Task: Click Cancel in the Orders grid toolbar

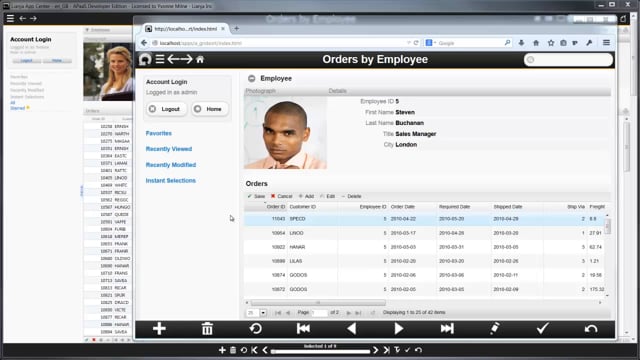Action: (x=282, y=196)
